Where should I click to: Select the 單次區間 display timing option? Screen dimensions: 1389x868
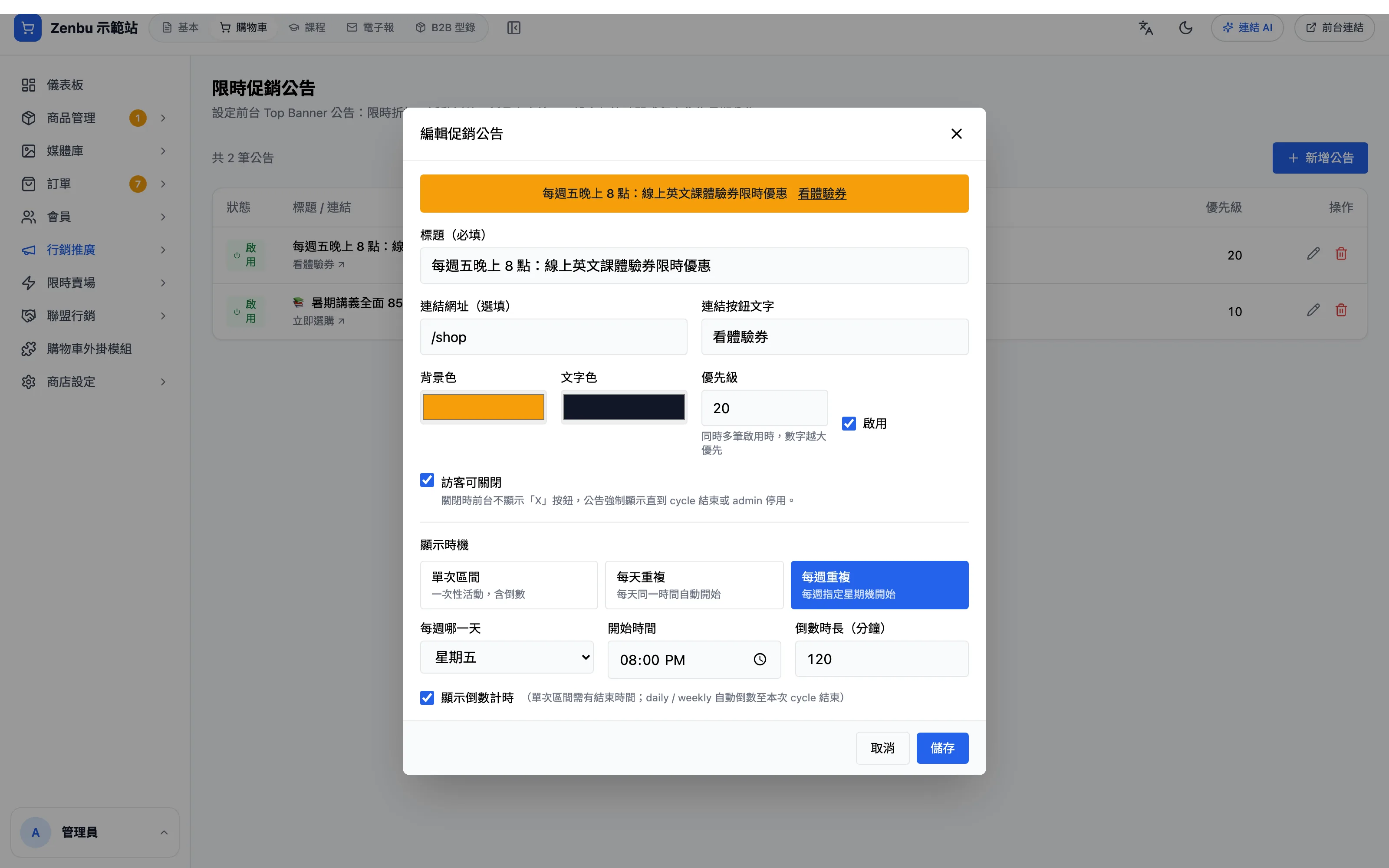[509, 585]
